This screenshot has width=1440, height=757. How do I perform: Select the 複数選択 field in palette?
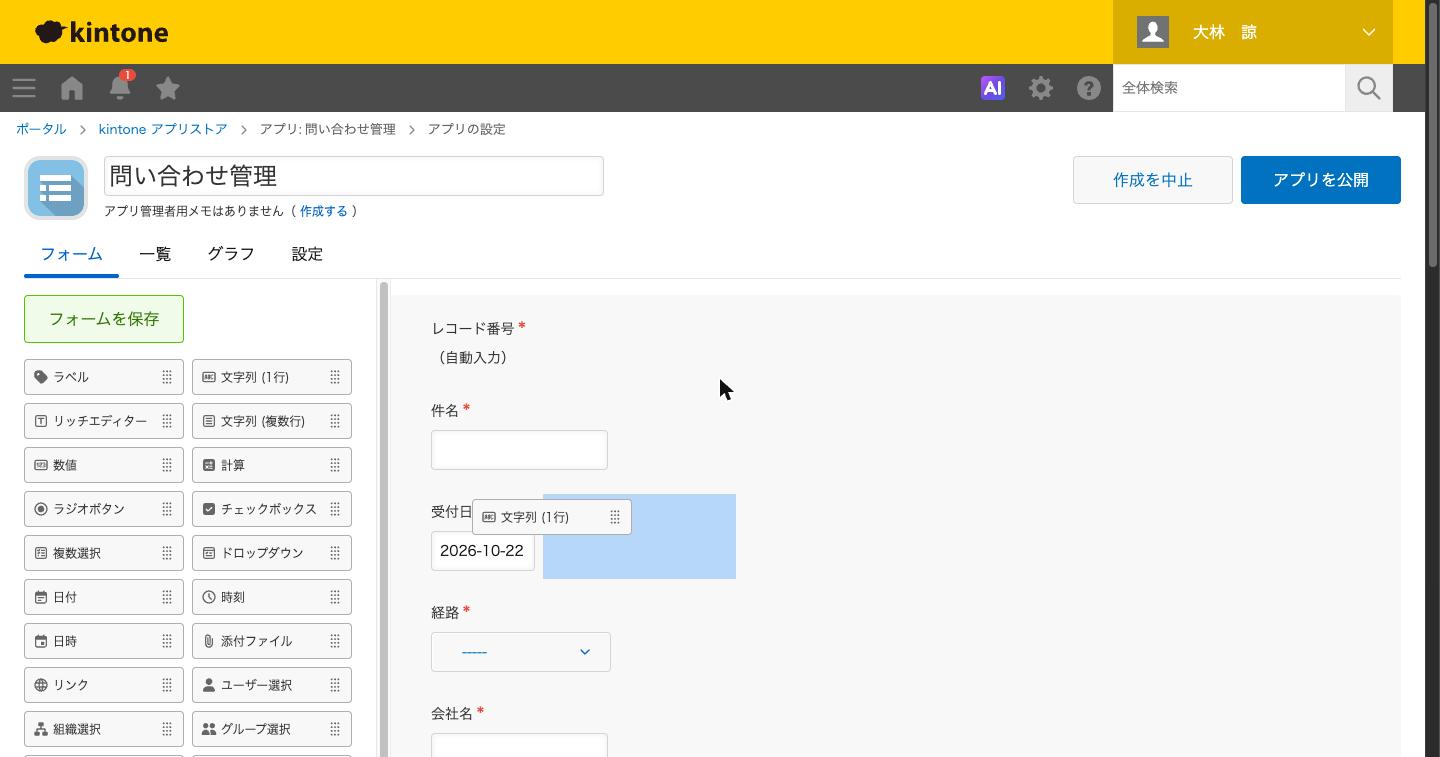coord(104,553)
